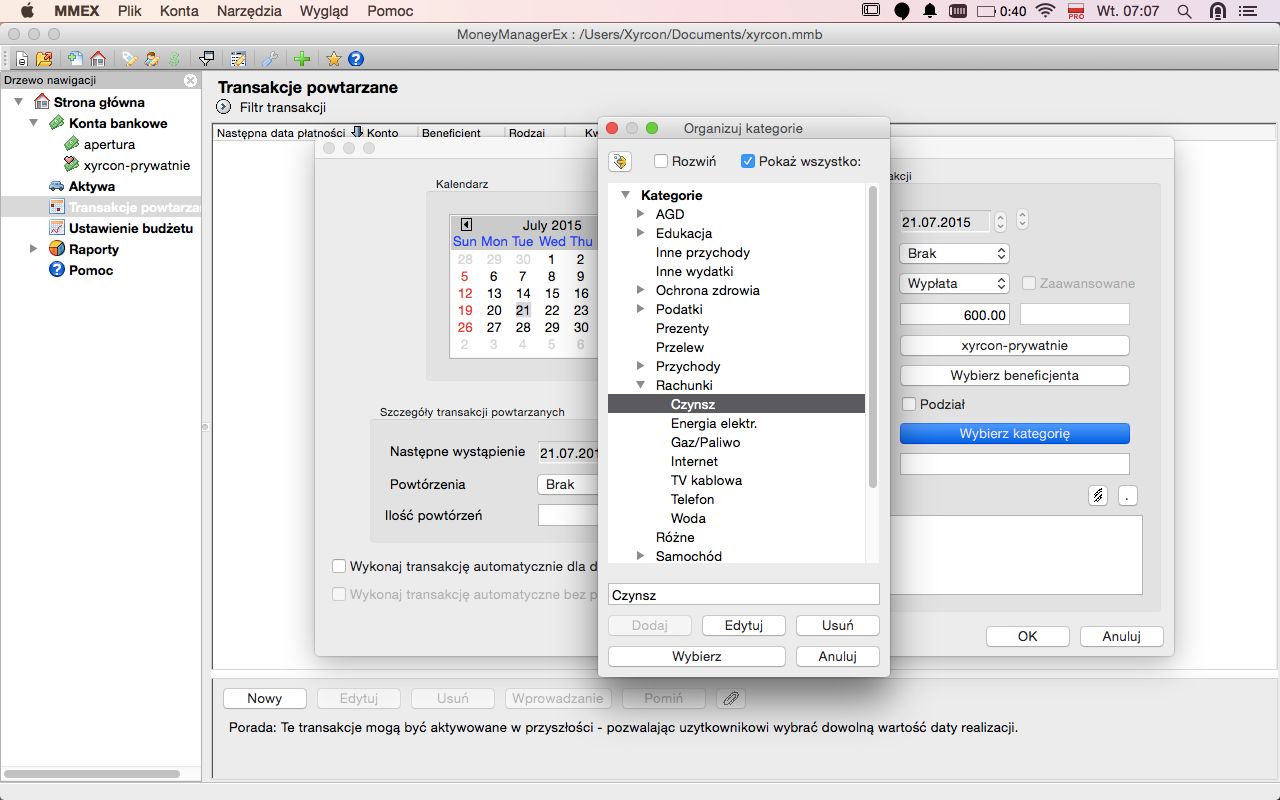Image resolution: width=1280 pixels, height=800 pixels.
Task: Click the Filtr transakcji arrow icon
Action: (224, 107)
